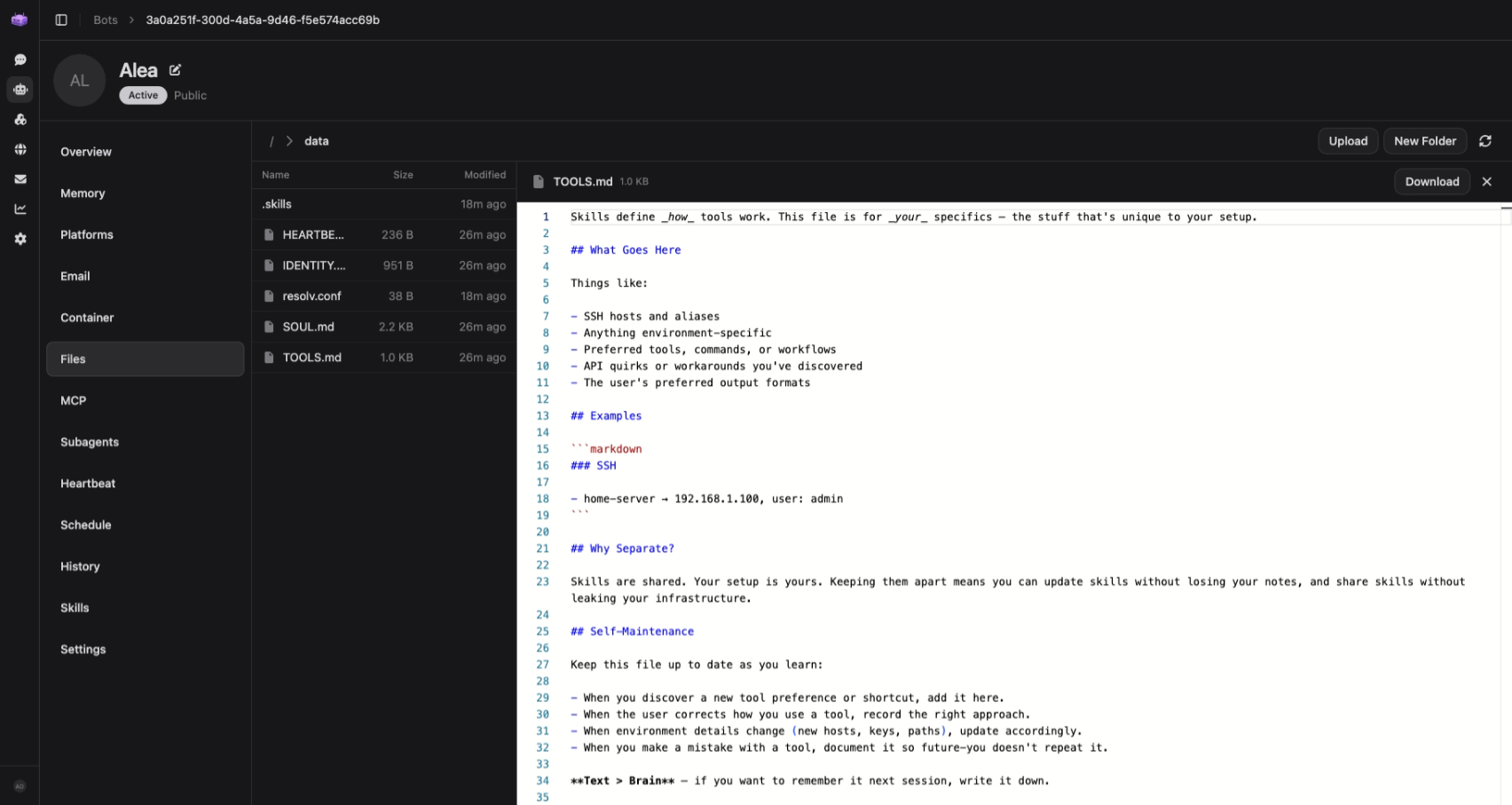Open the envelope mail icon in left rail
Screen dimensions: 1512x805
(20, 179)
